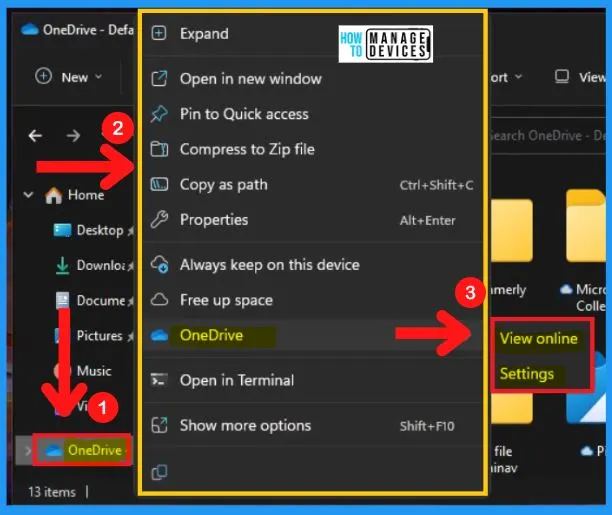Click the cloud download icon for Always keep on this device

159,264
